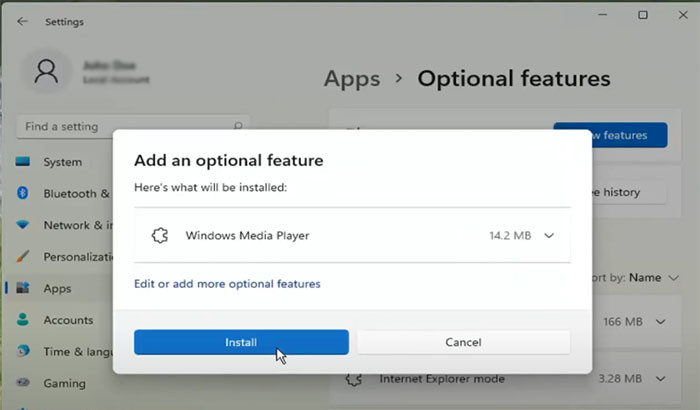Click the user profile avatar
This screenshot has height=410, width=700.
(47, 72)
